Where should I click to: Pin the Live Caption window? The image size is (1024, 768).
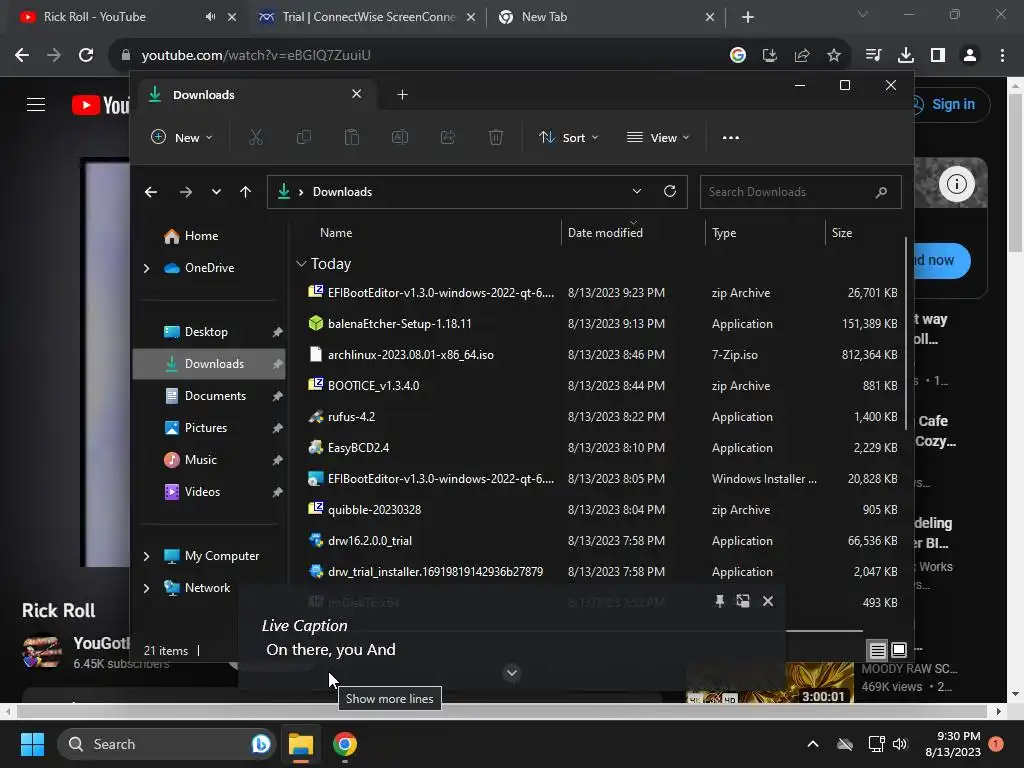click(720, 601)
